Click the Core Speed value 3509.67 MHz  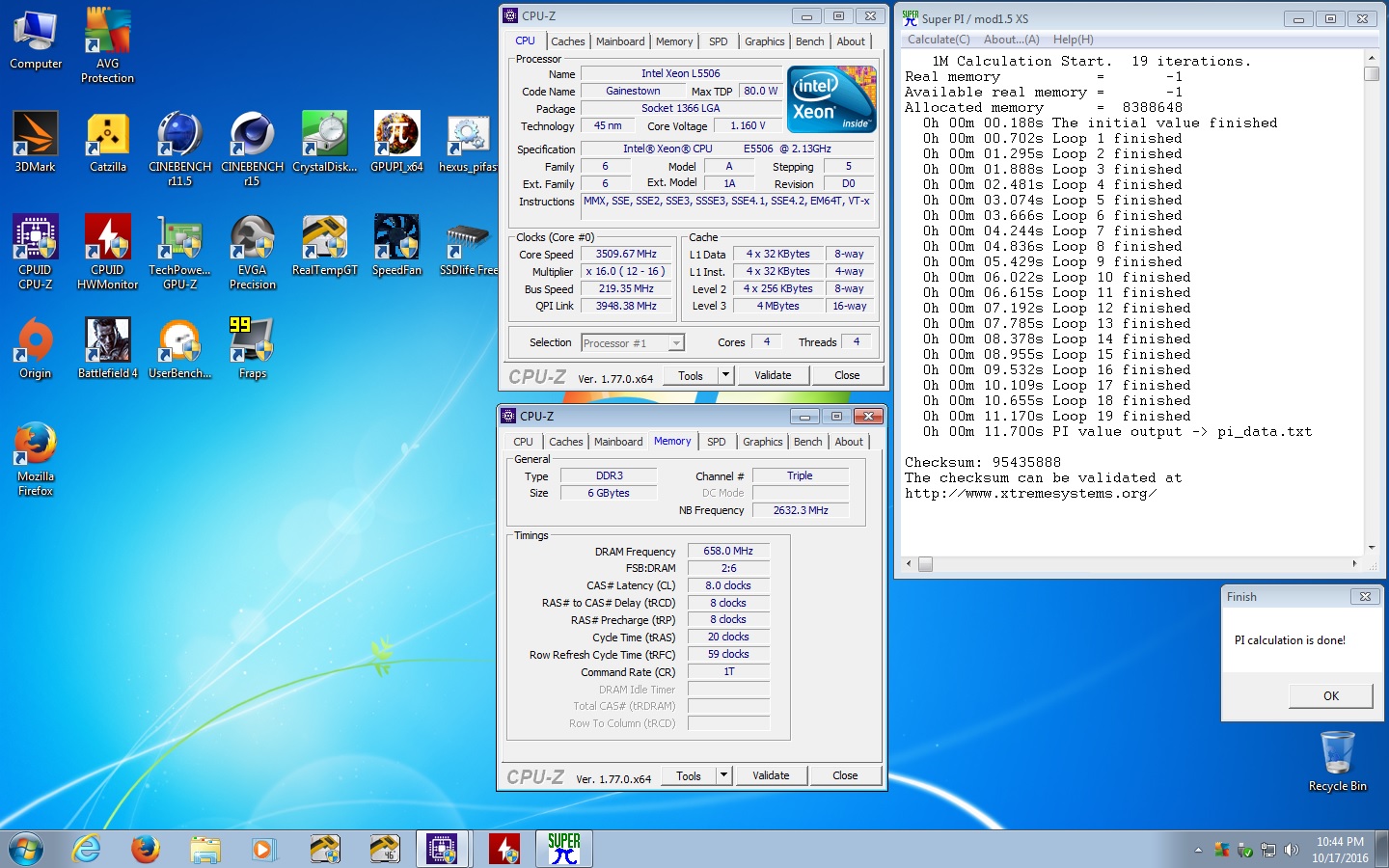click(626, 255)
